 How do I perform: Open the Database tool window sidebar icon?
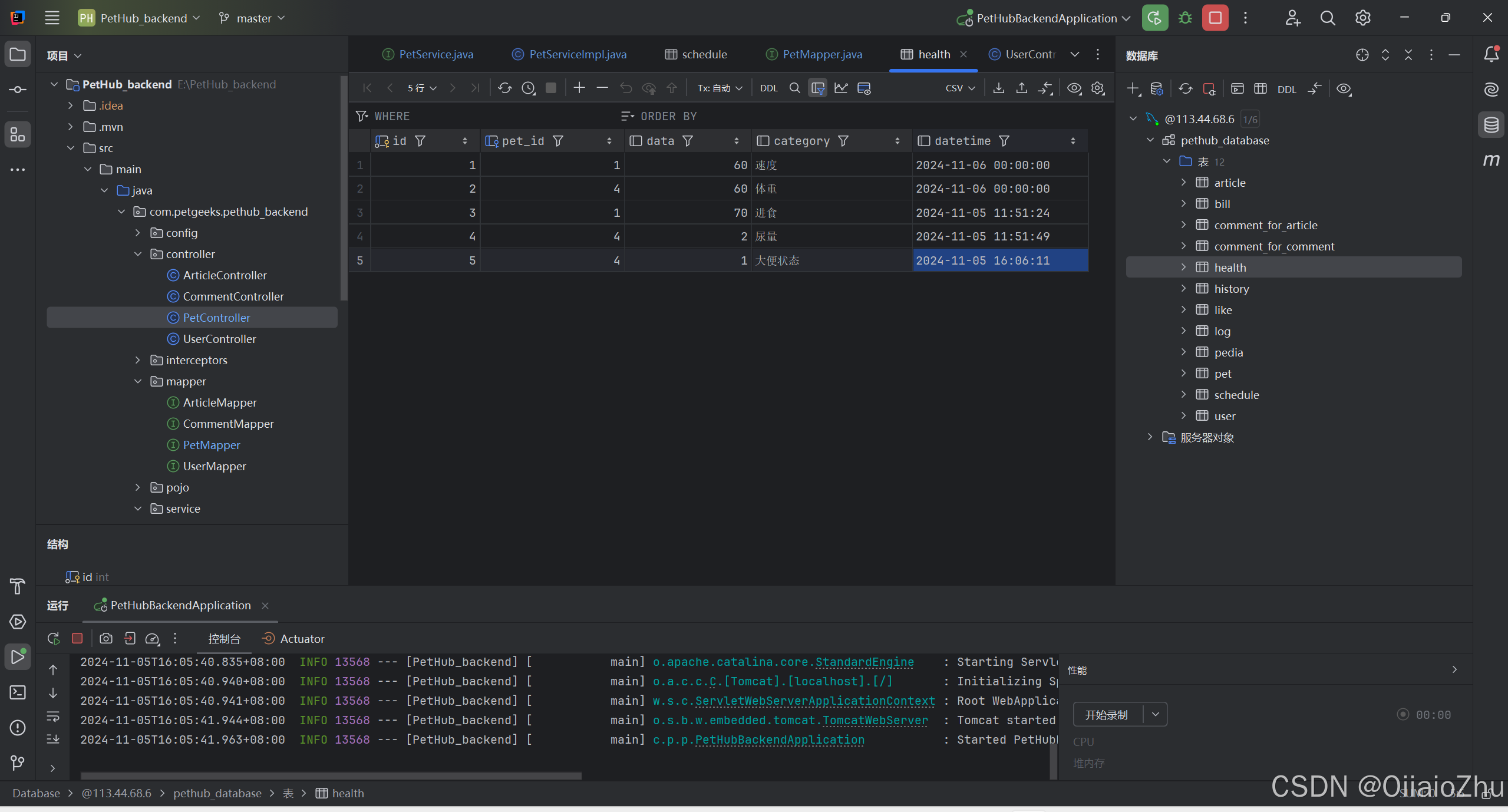pos(1491,125)
